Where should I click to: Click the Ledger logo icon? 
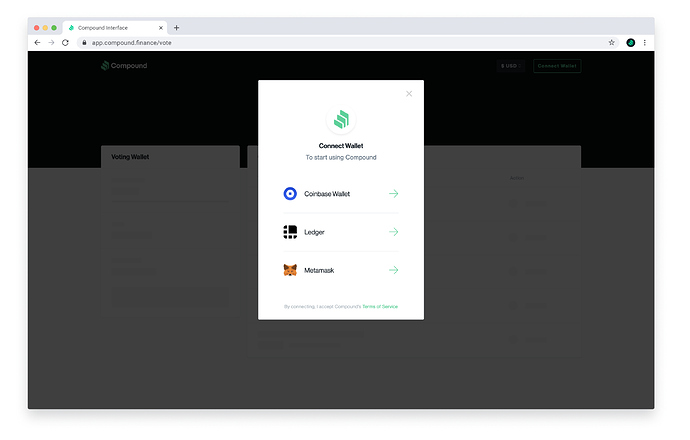click(290, 232)
